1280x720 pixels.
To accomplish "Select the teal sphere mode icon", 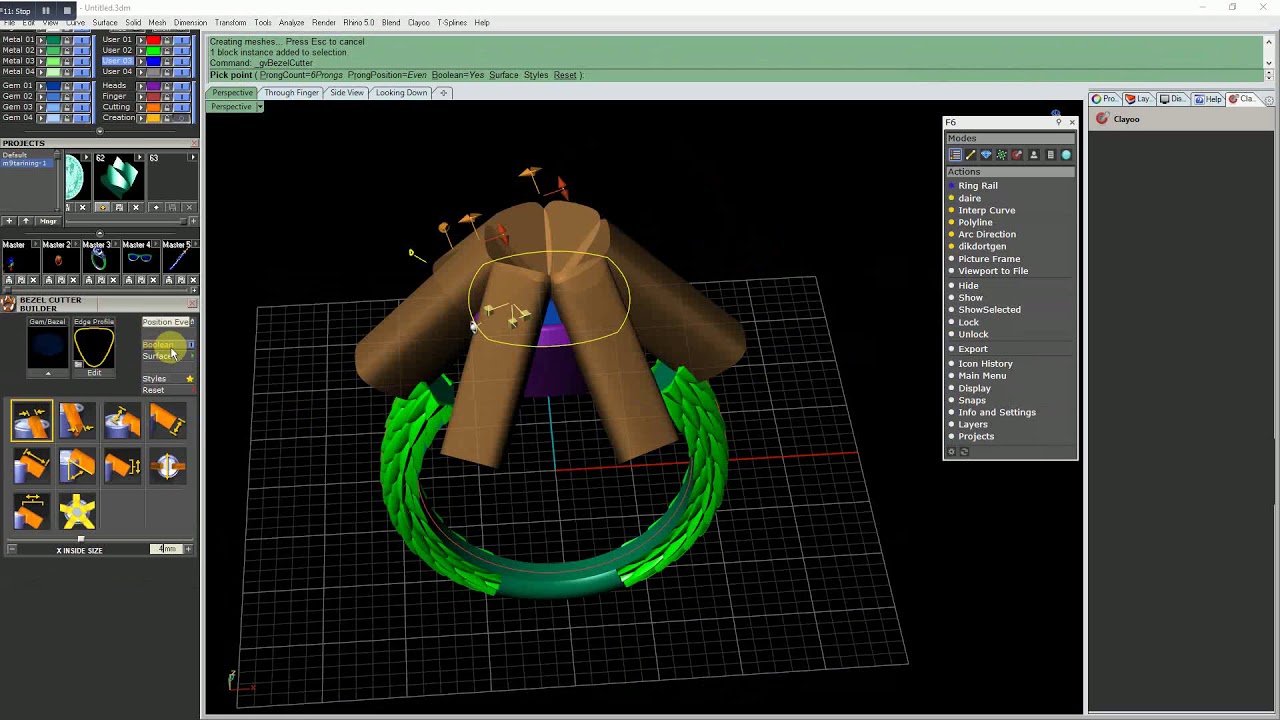I will click(1066, 155).
